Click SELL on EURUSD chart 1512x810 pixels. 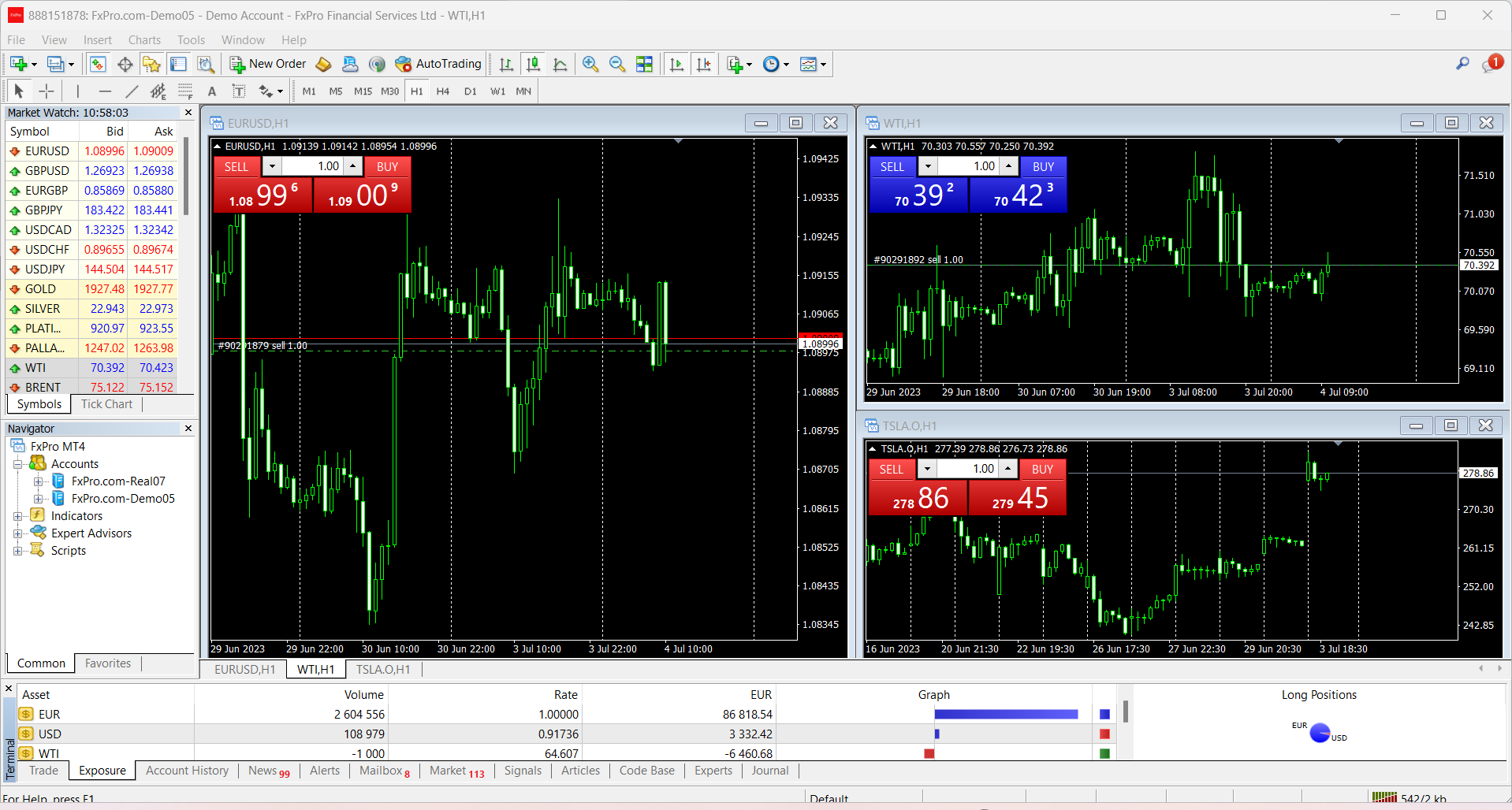click(236, 166)
